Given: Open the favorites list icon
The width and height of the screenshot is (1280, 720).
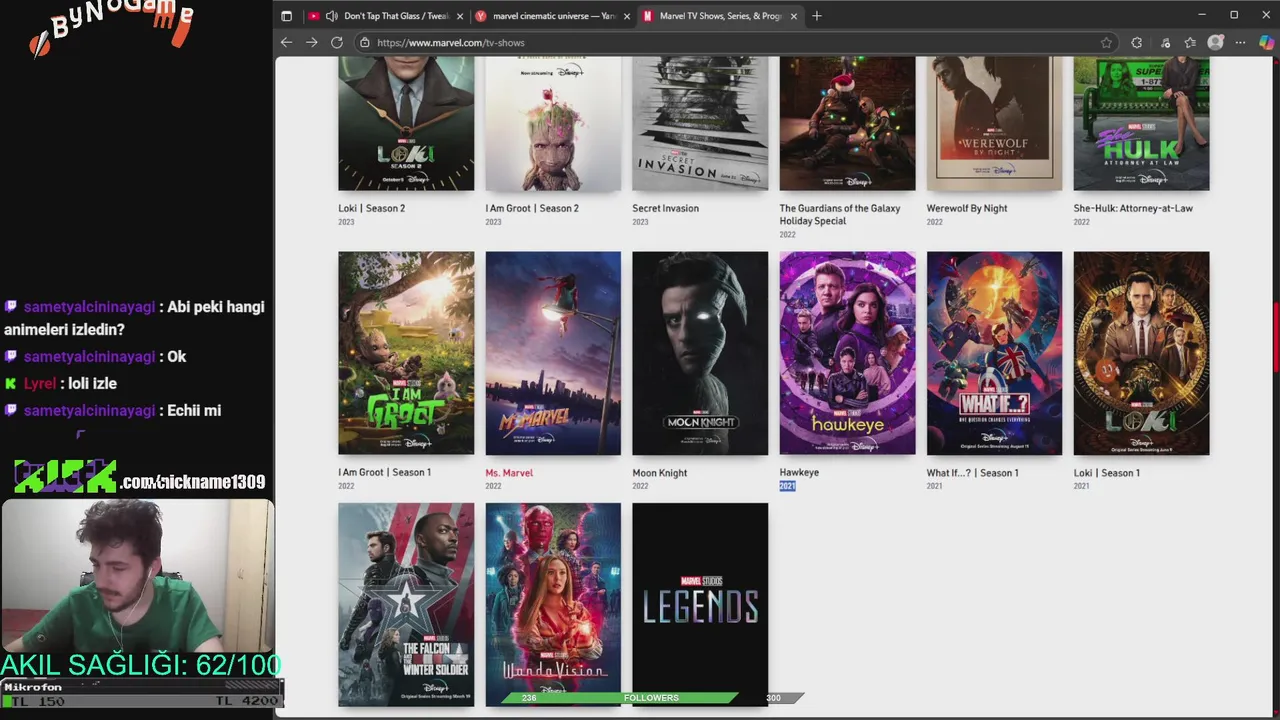Looking at the screenshot, I should (1190, 42).
